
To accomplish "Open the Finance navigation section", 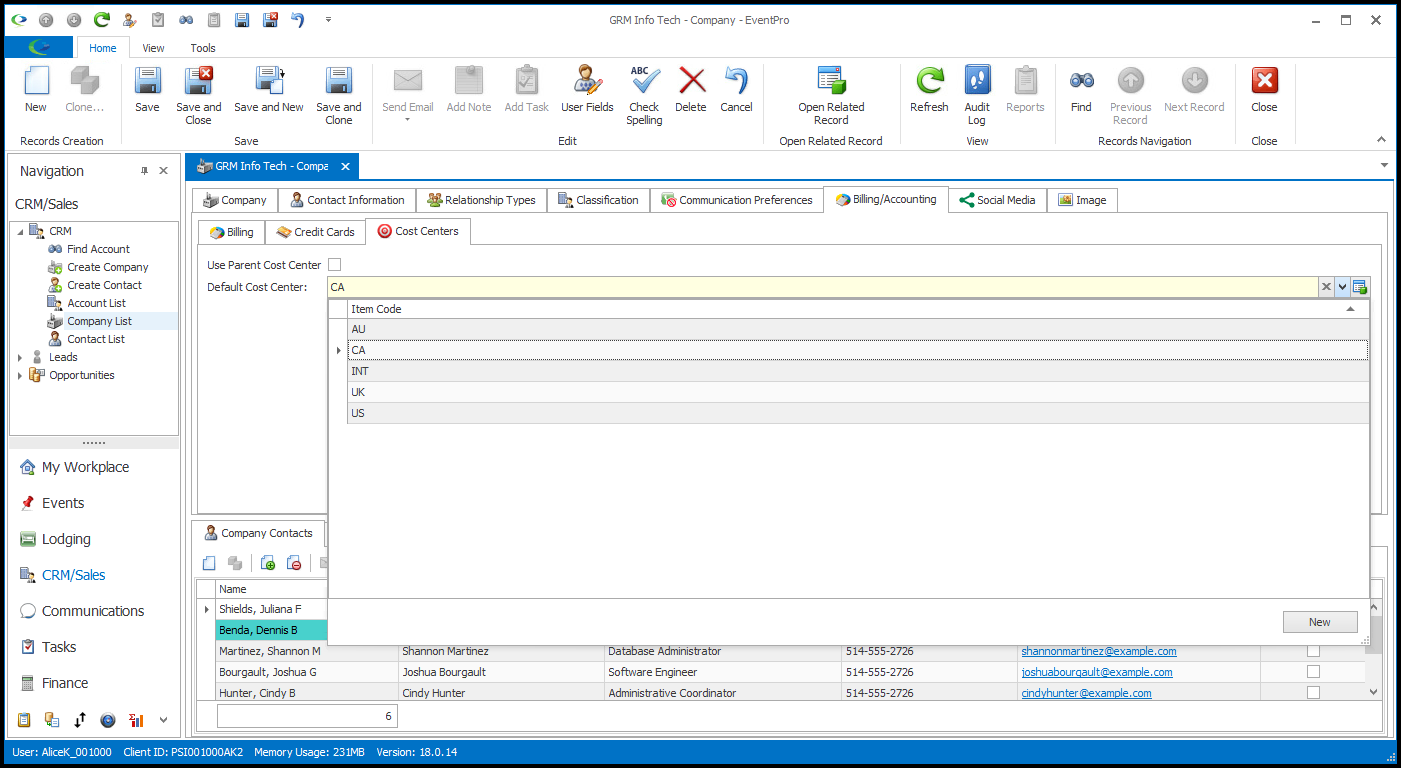I will click(65, 683).
